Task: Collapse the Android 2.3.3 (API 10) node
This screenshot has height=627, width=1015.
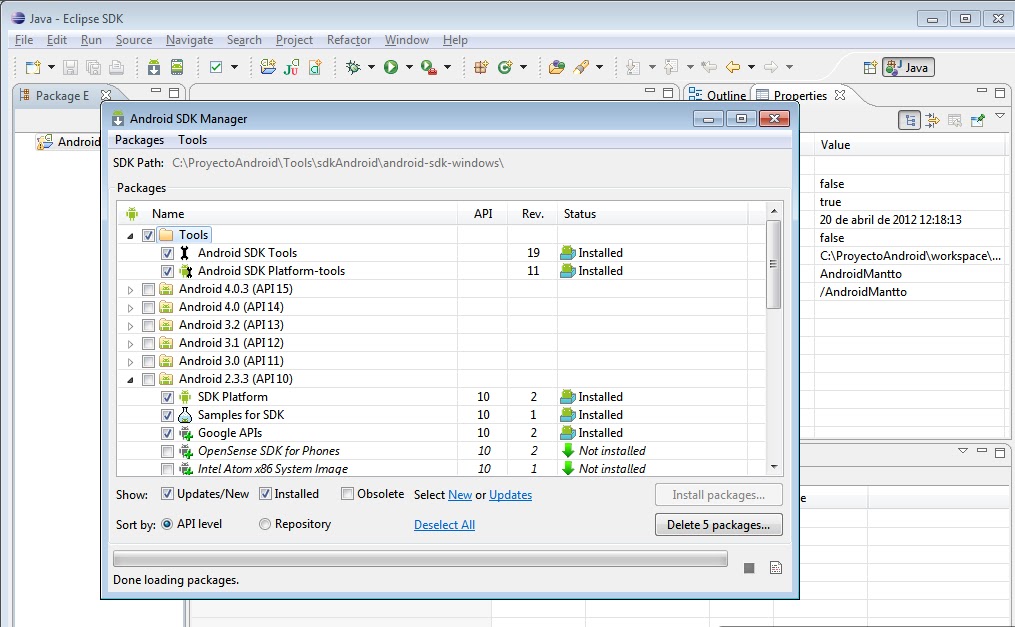Action: pos(130,380)
